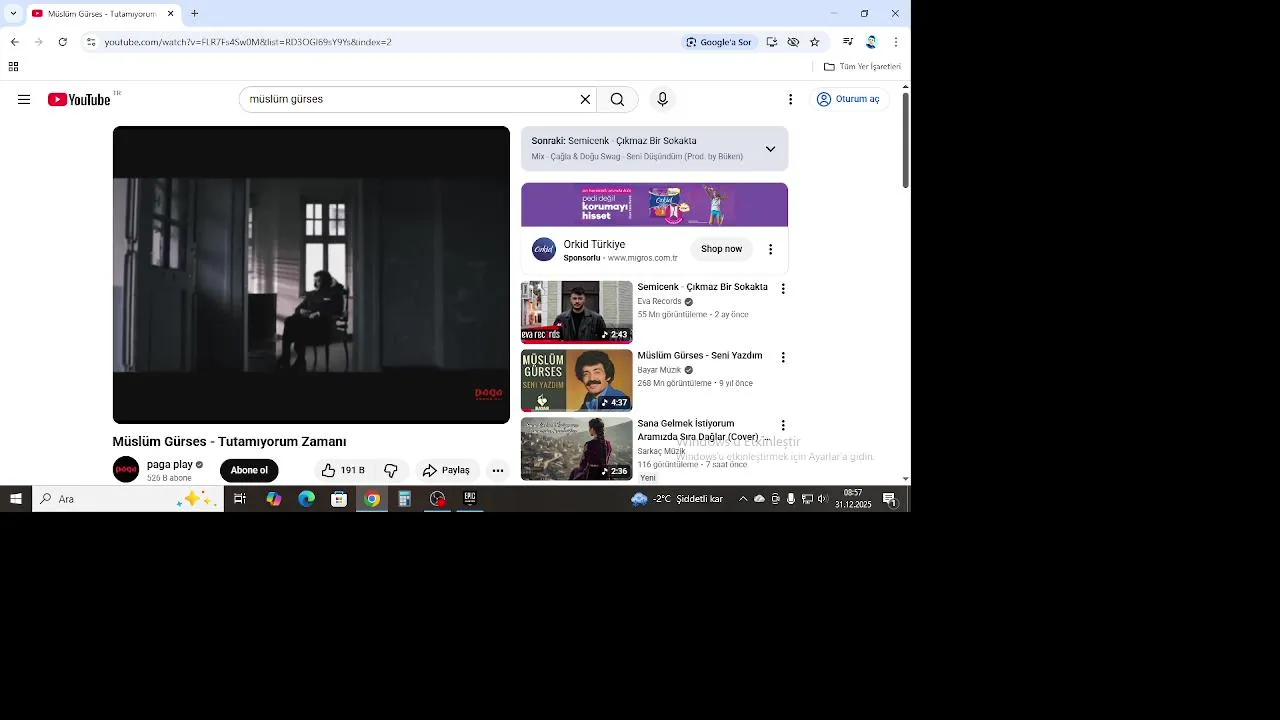Open weather widget -2°C Şiddetli kar
1280x720 pixels.
[x=677, y=499]
